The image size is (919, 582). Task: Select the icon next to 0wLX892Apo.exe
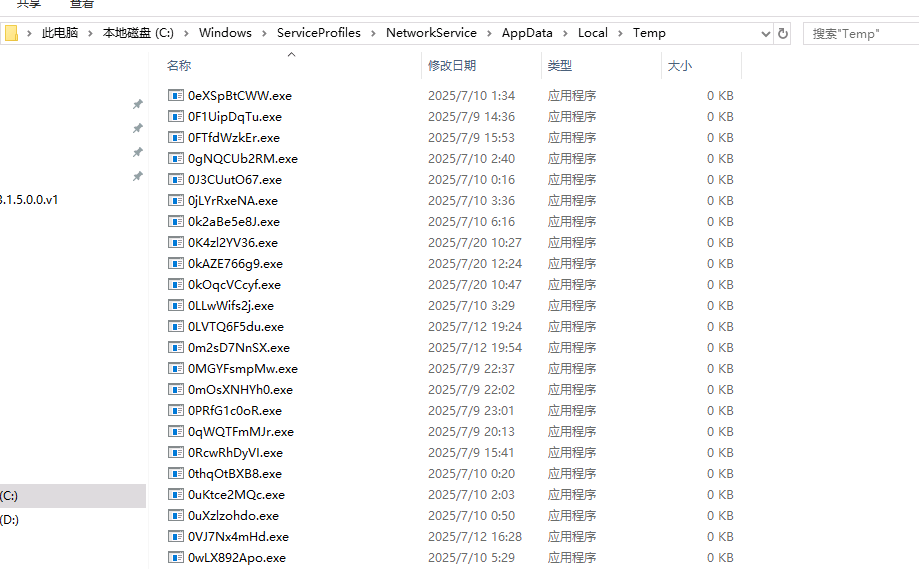click(176, 558)
